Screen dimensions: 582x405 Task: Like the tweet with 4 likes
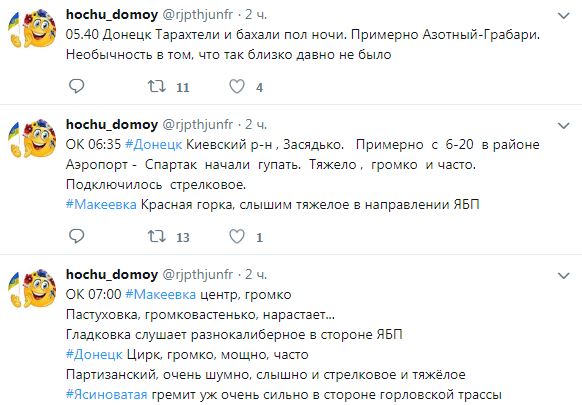[236, 86]
